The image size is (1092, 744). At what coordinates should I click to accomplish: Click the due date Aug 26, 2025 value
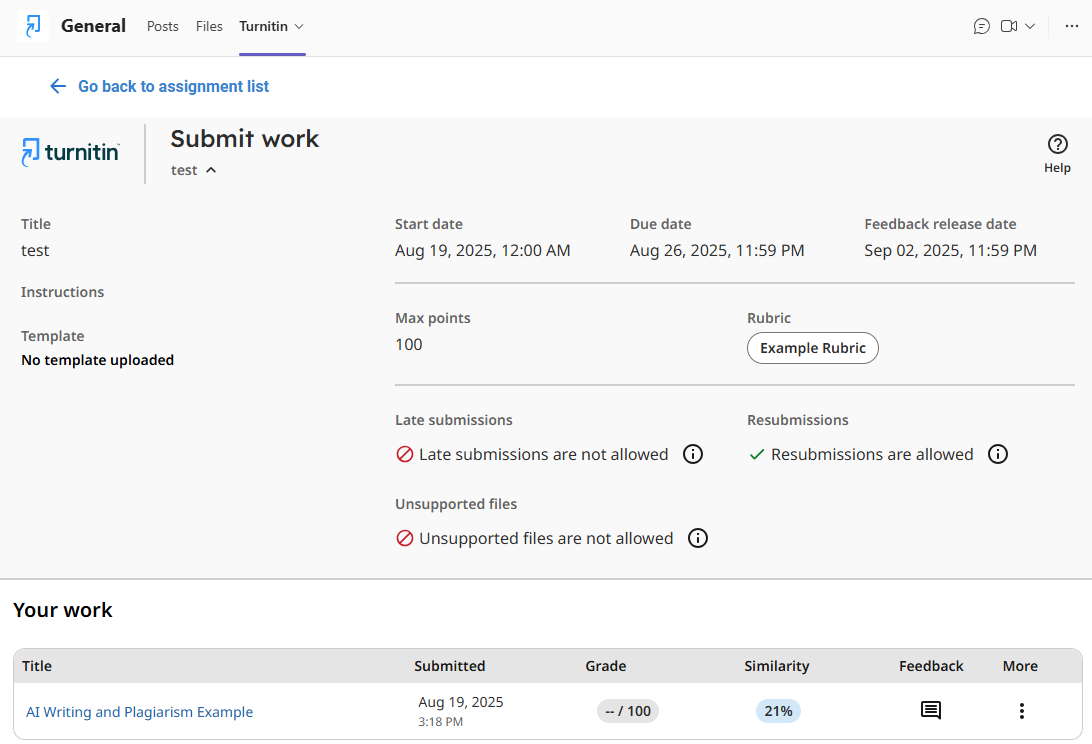click(717, 251)
